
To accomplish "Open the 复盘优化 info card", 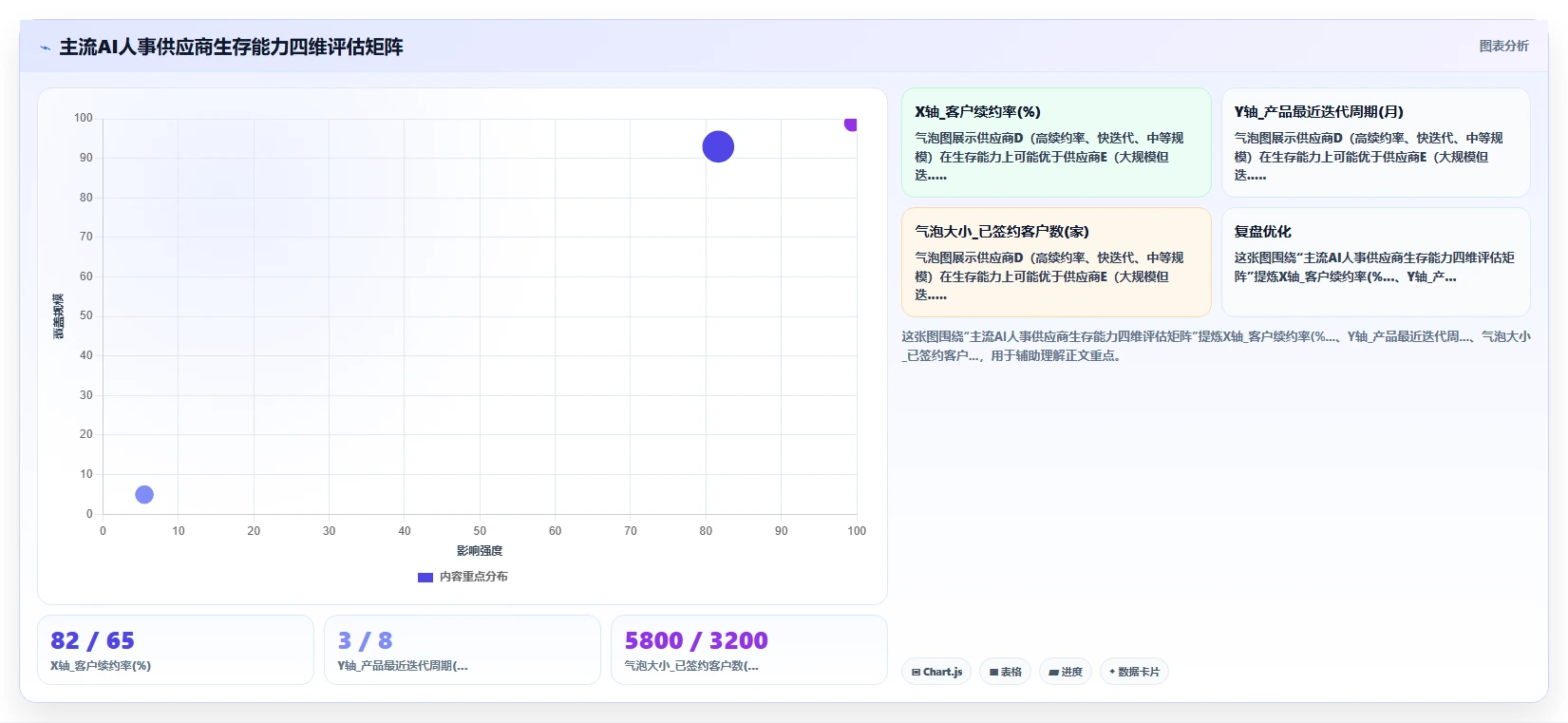I will point(1375,262).
